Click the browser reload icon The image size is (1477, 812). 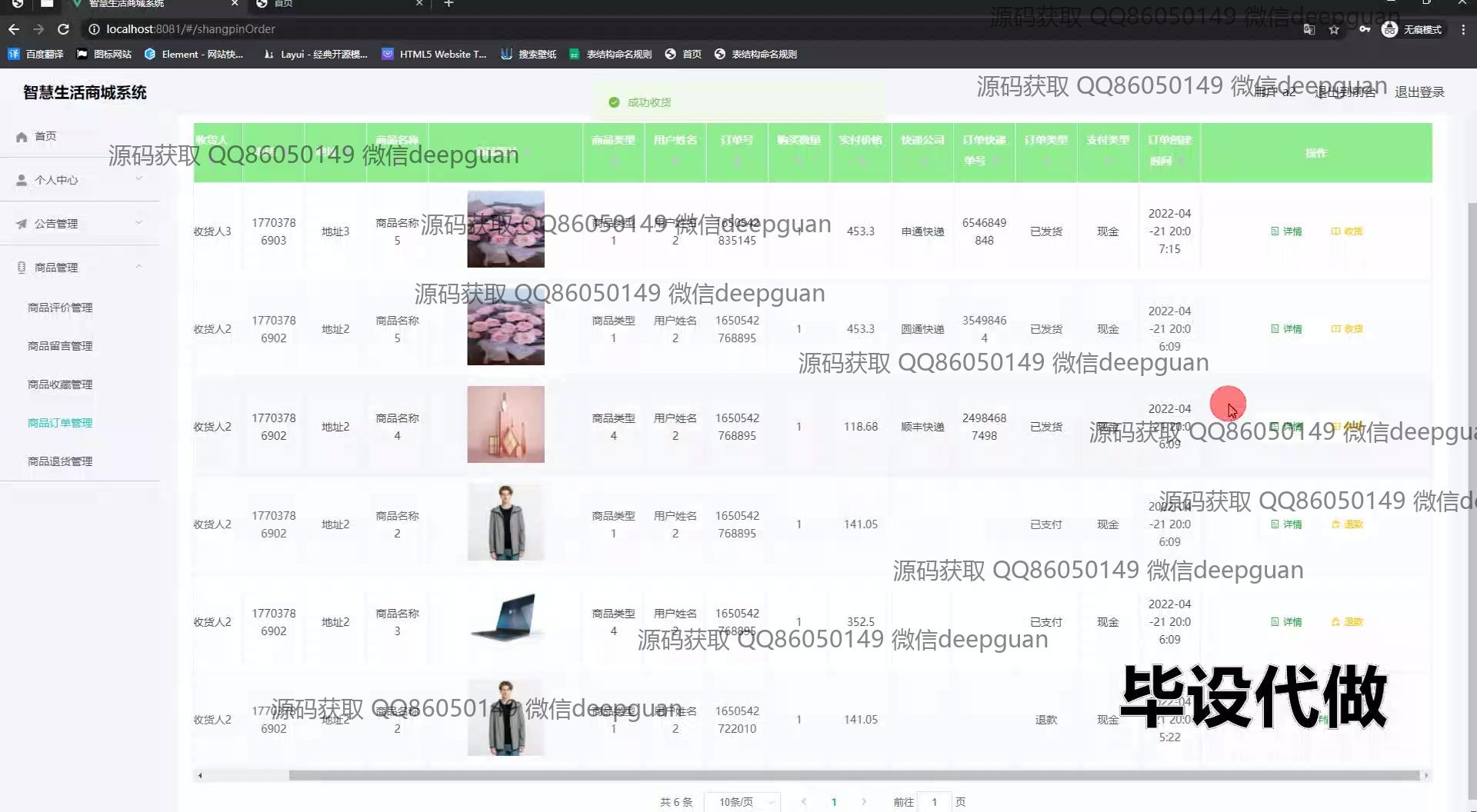(64, 29)
